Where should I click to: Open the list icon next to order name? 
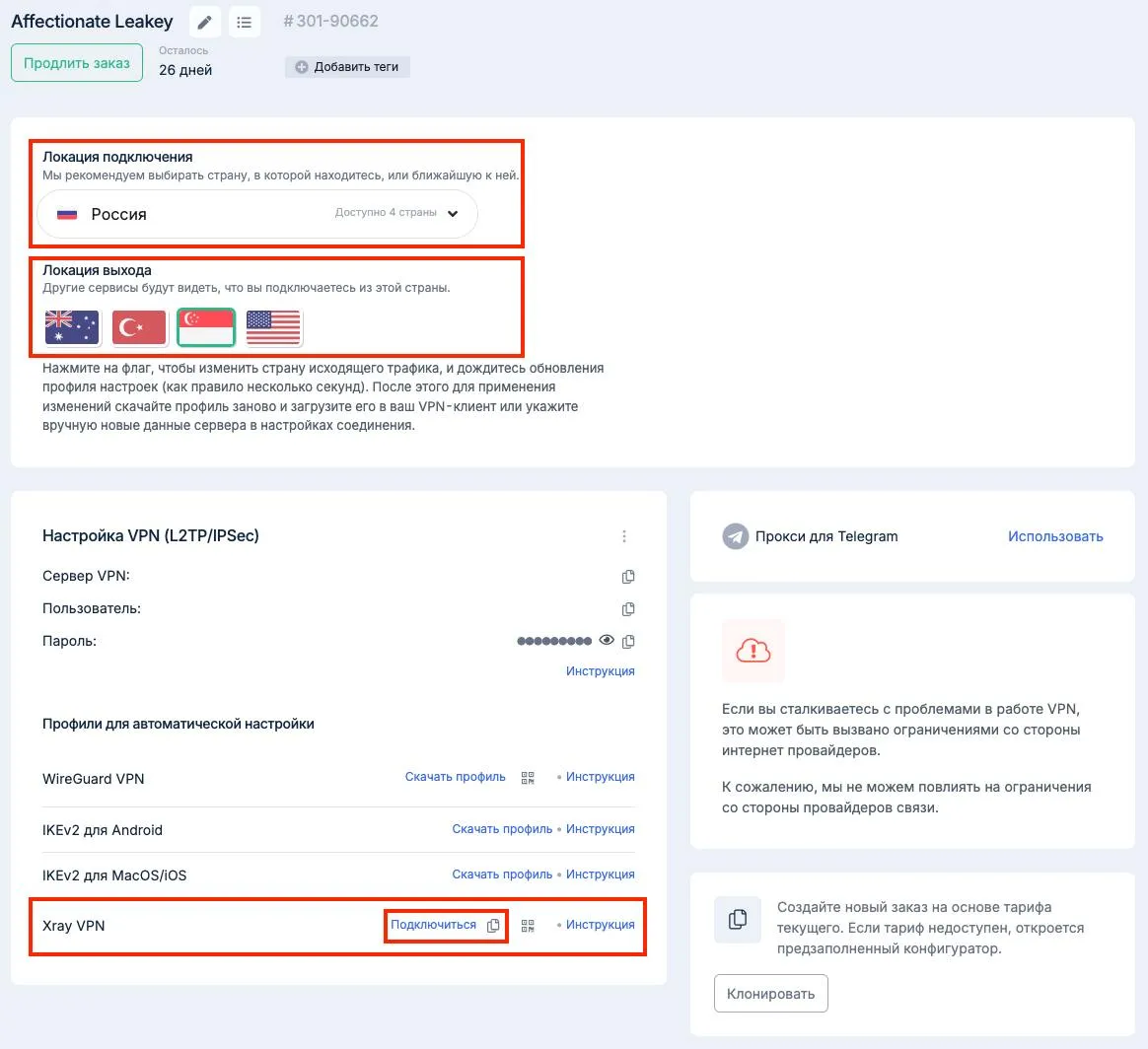point(245,22)
